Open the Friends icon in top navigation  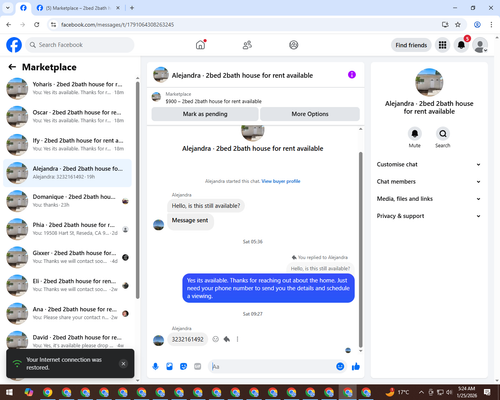coord(247,45)
